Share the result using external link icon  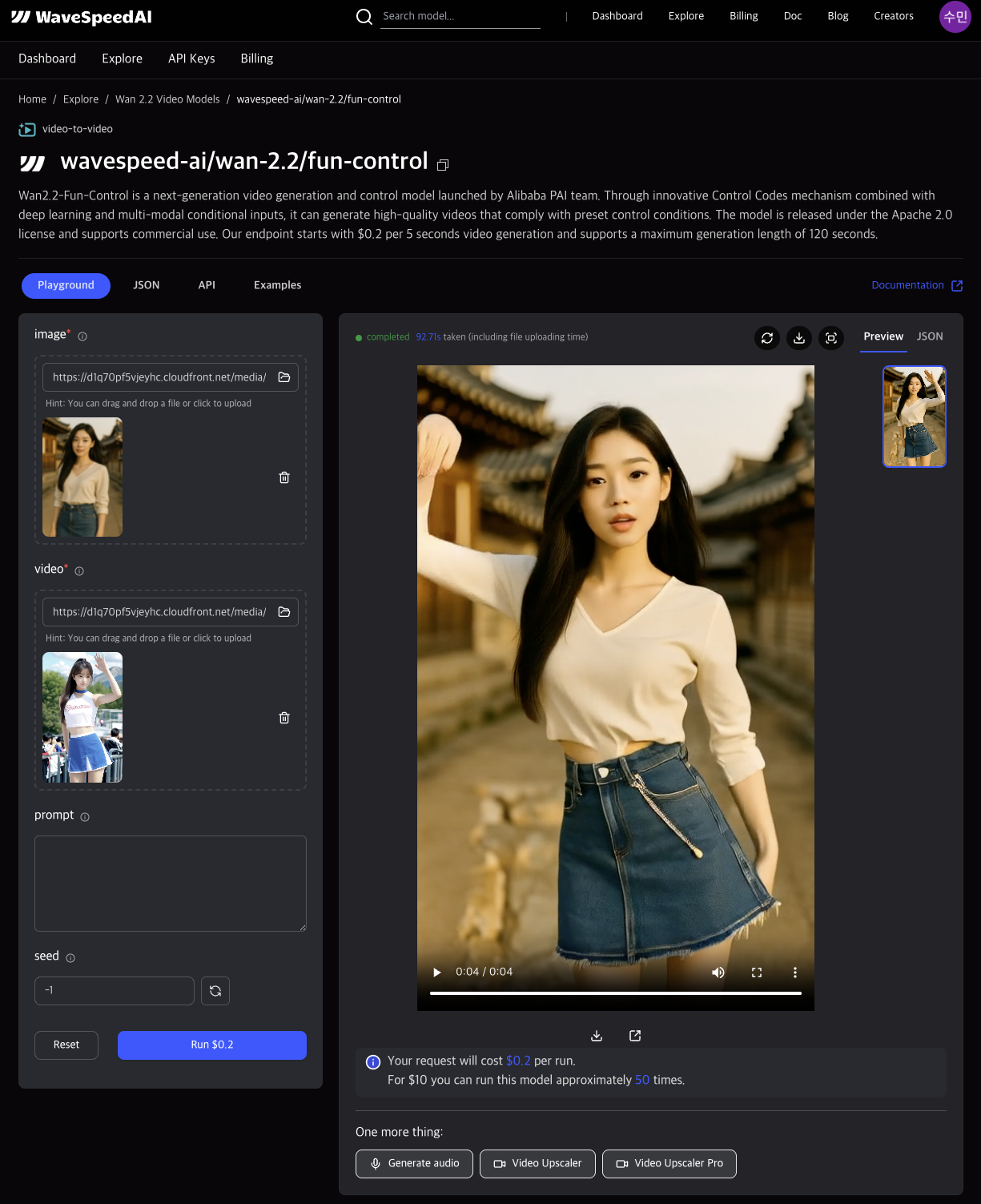click(x=634, y=1035)
